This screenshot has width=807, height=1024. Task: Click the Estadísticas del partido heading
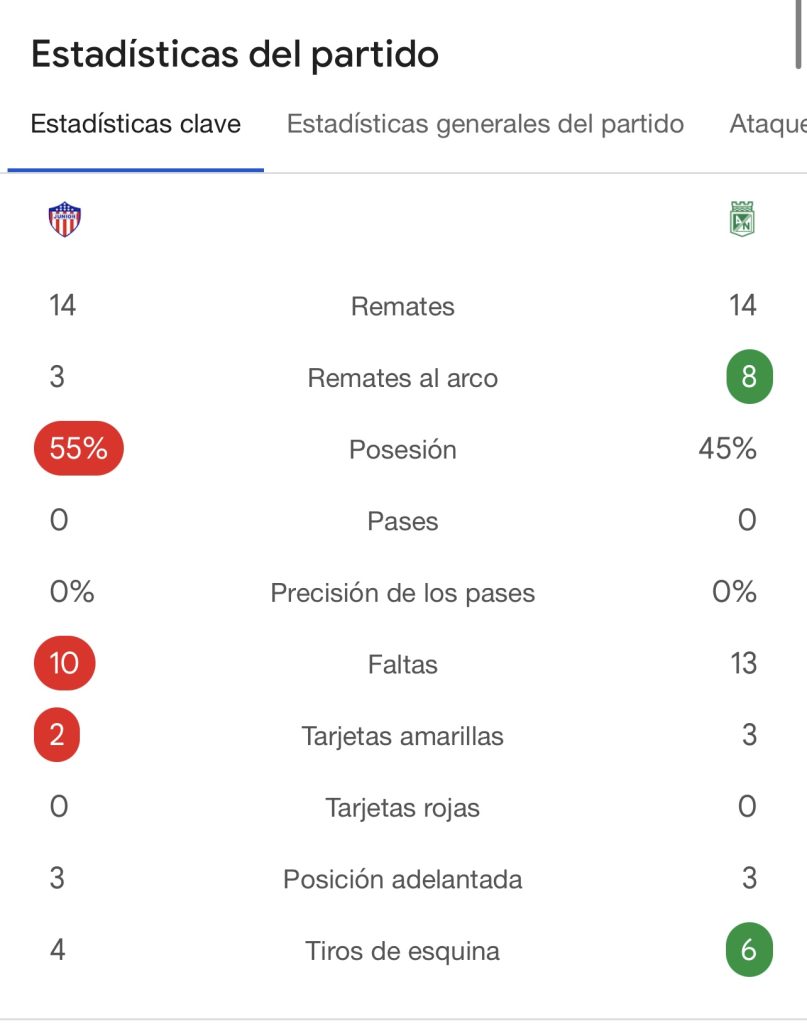[x=235, y=54]
